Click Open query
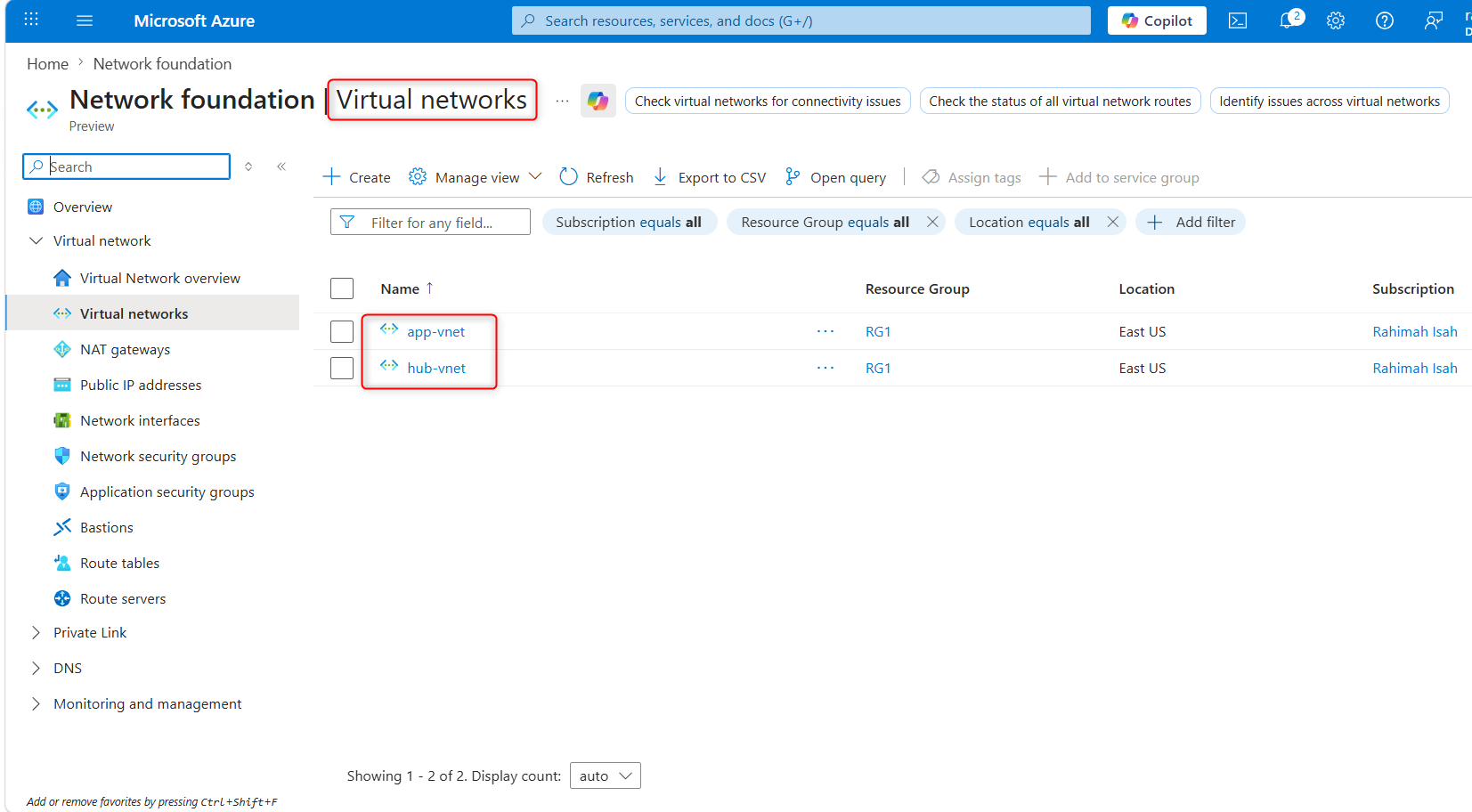1472x812 pixels. 835,177
